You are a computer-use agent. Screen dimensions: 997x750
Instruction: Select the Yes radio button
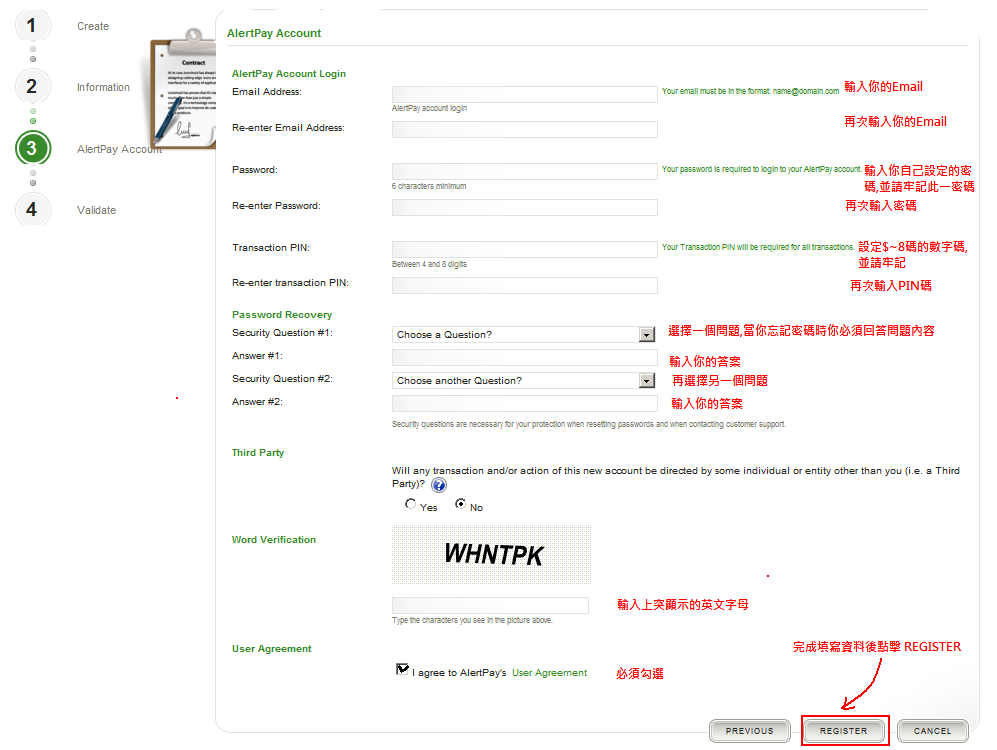tap(411, 504)
